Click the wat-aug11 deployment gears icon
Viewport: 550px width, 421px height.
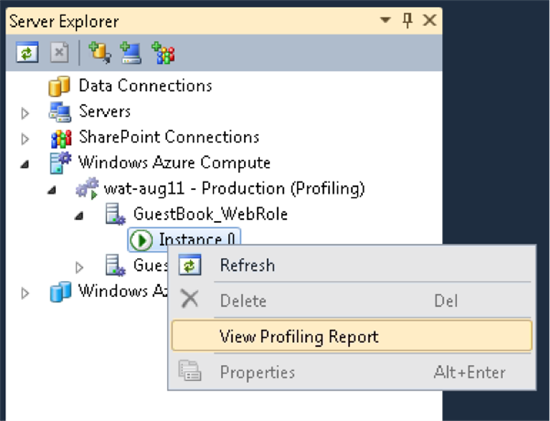[x=87, y=188]
